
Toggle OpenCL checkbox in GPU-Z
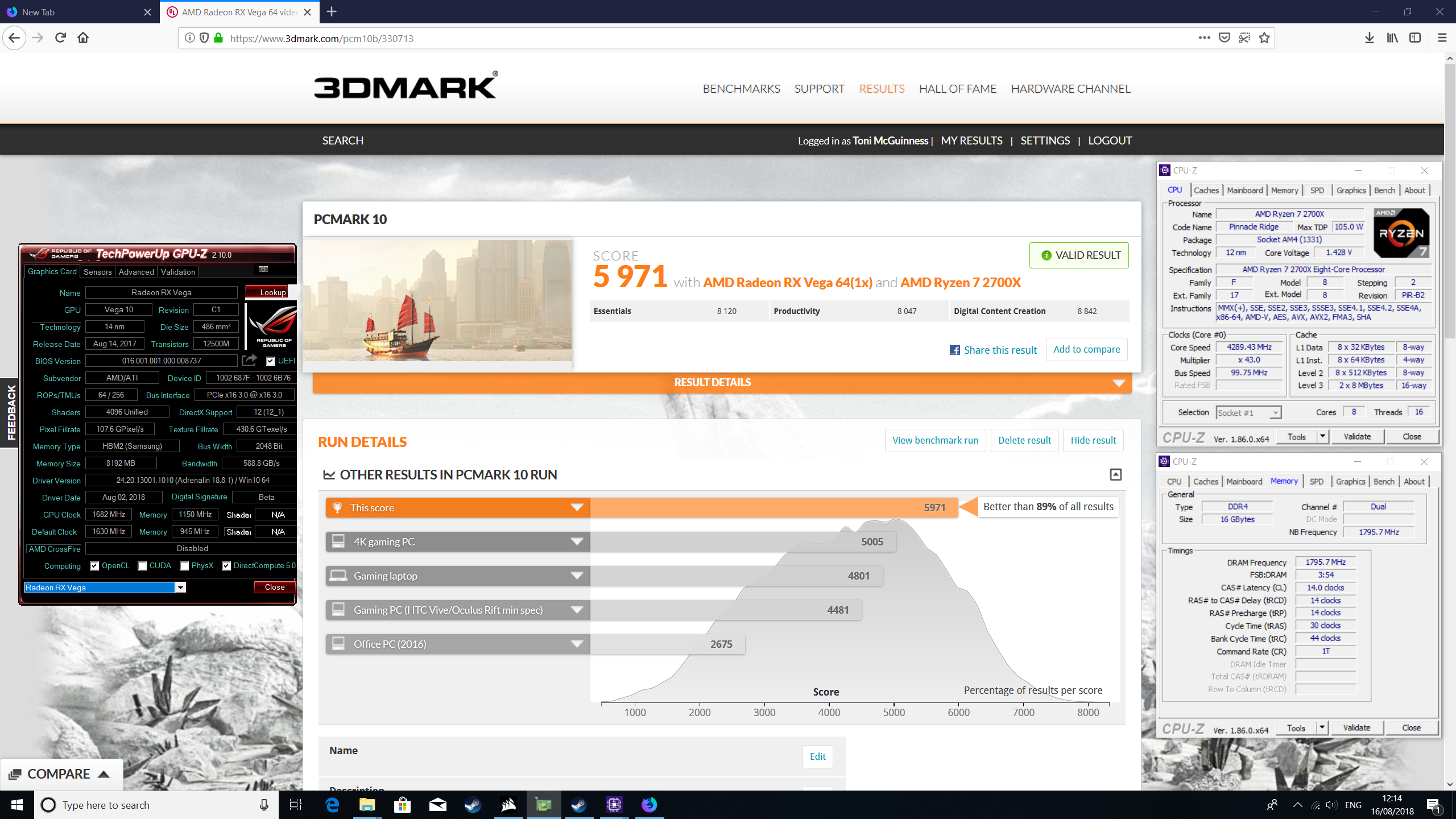coord(95,565)
